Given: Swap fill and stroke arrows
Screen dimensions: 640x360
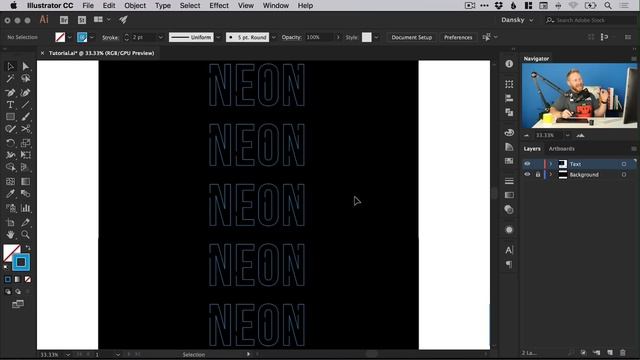Looking at the screenshot, I should click(x=28, y=248).
